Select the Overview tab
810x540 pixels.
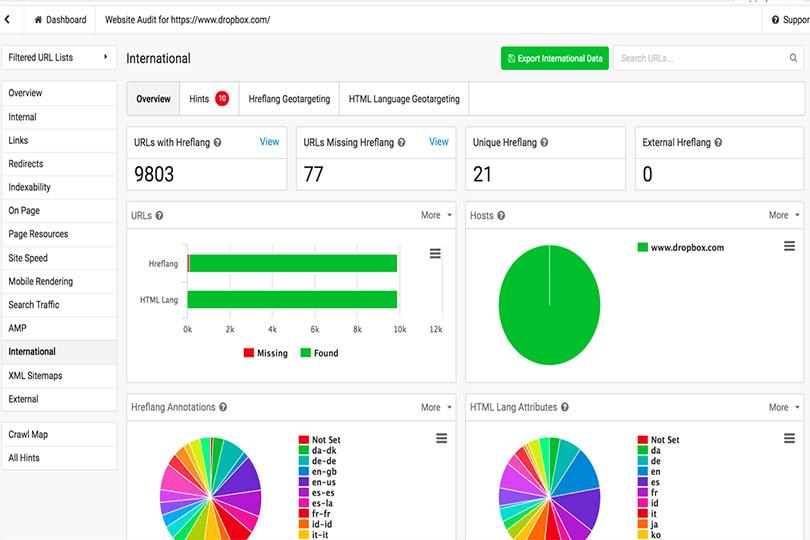(153, 98)
